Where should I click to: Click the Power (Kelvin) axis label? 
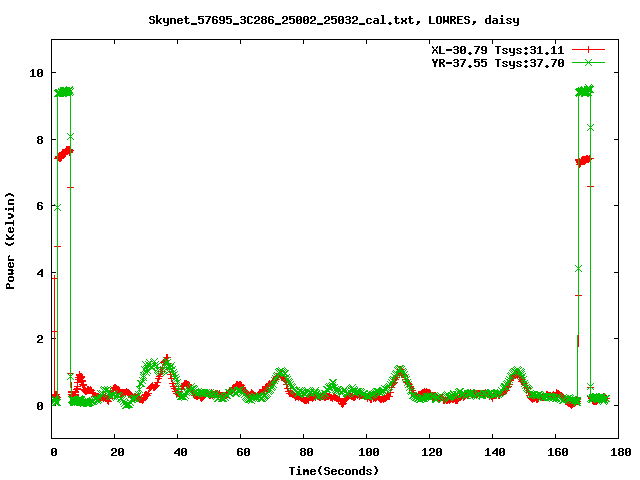[x=10, y=240]
